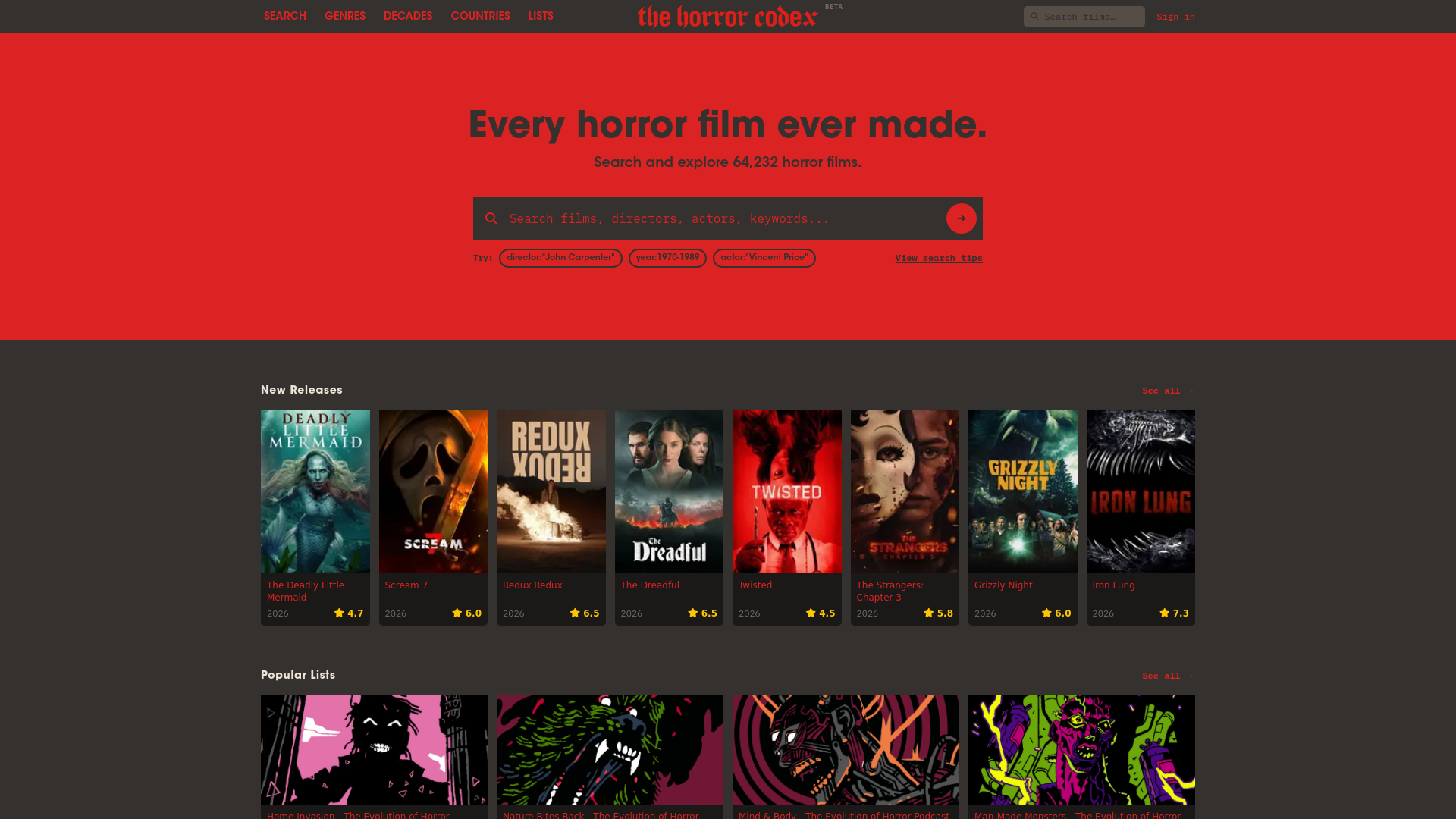Open the Mind & Body list artwork
This screenshot has width=1456, height=819.
pyautogui.click(x=846, y=750)
